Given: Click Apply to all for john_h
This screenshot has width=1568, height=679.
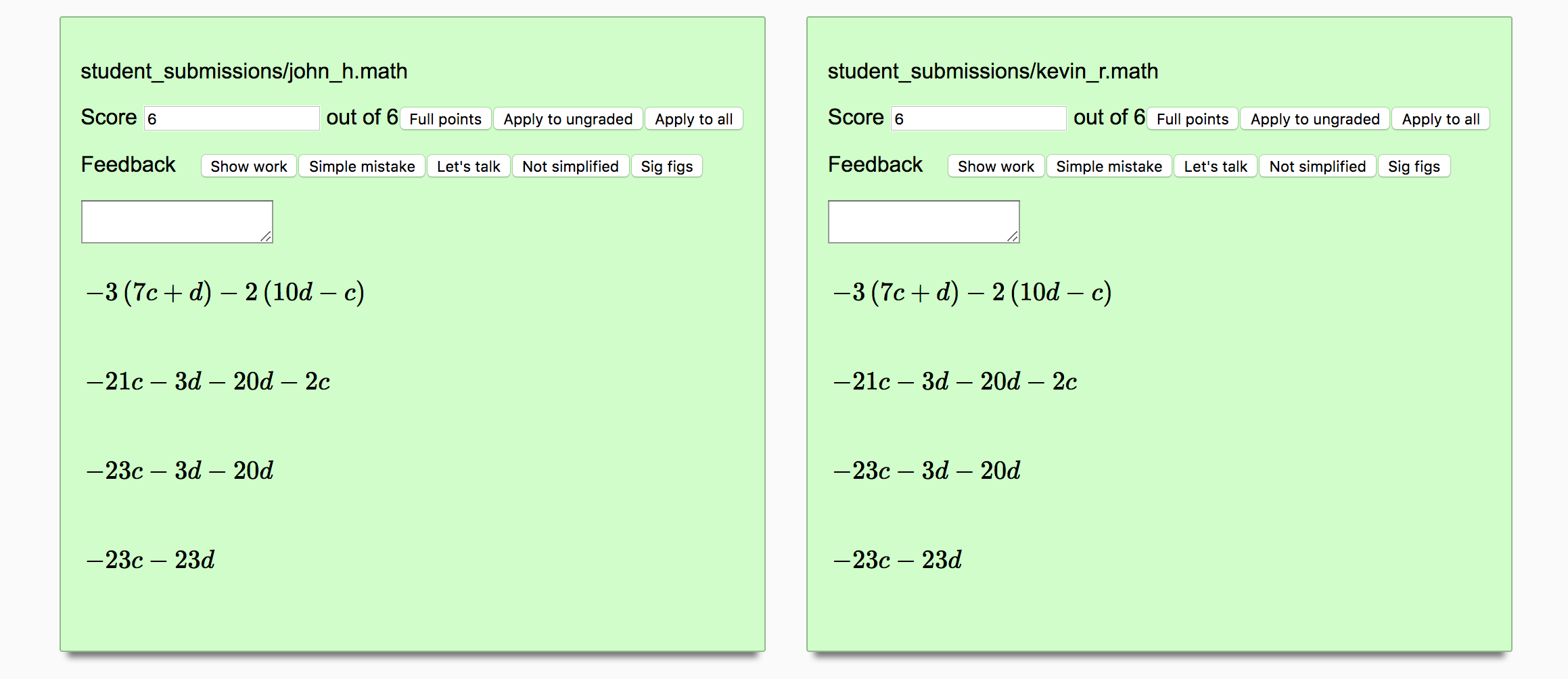Looking at the screenshot, I should pos(693,119).
